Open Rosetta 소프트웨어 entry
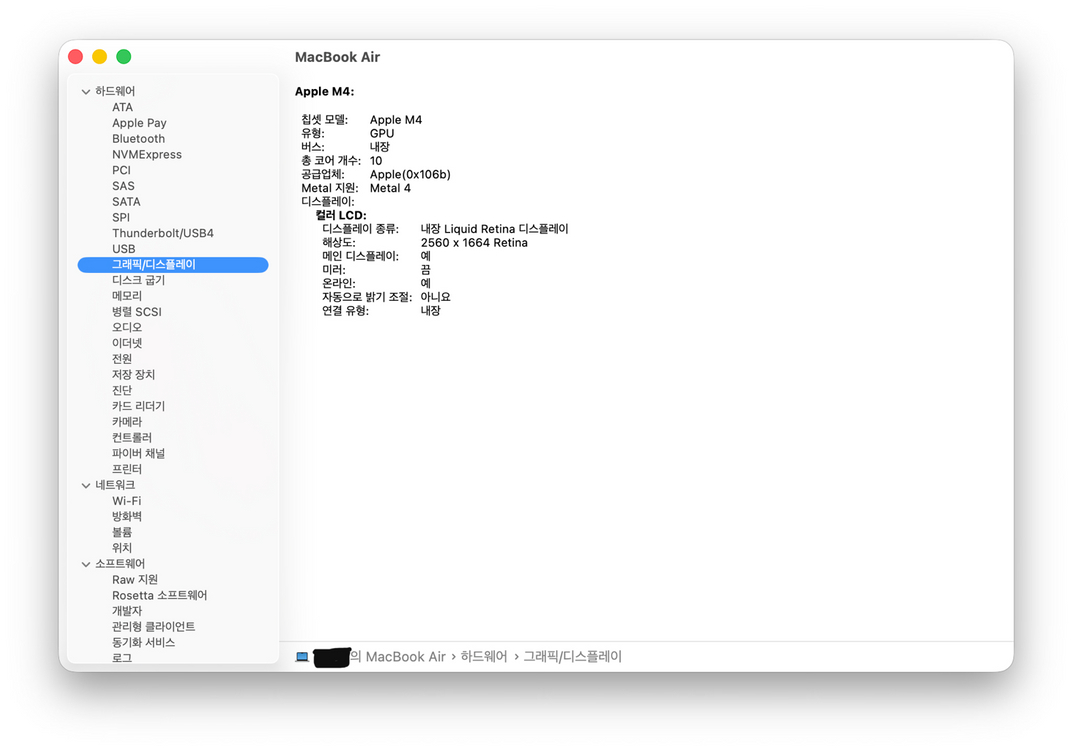Screen dimensions: 1073x750 [x=159, y=596]
